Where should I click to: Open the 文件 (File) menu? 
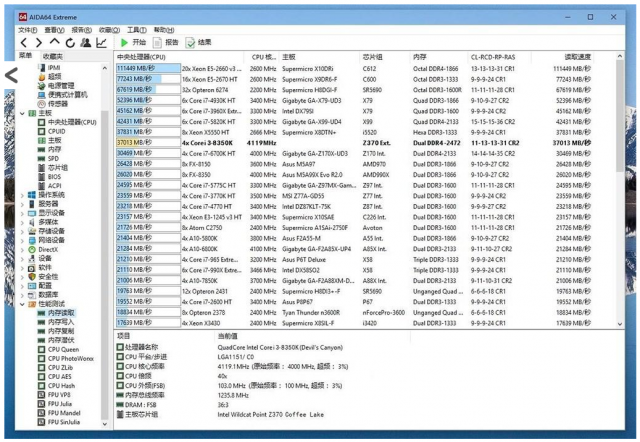pyautogui.click(x=28, y=30)
